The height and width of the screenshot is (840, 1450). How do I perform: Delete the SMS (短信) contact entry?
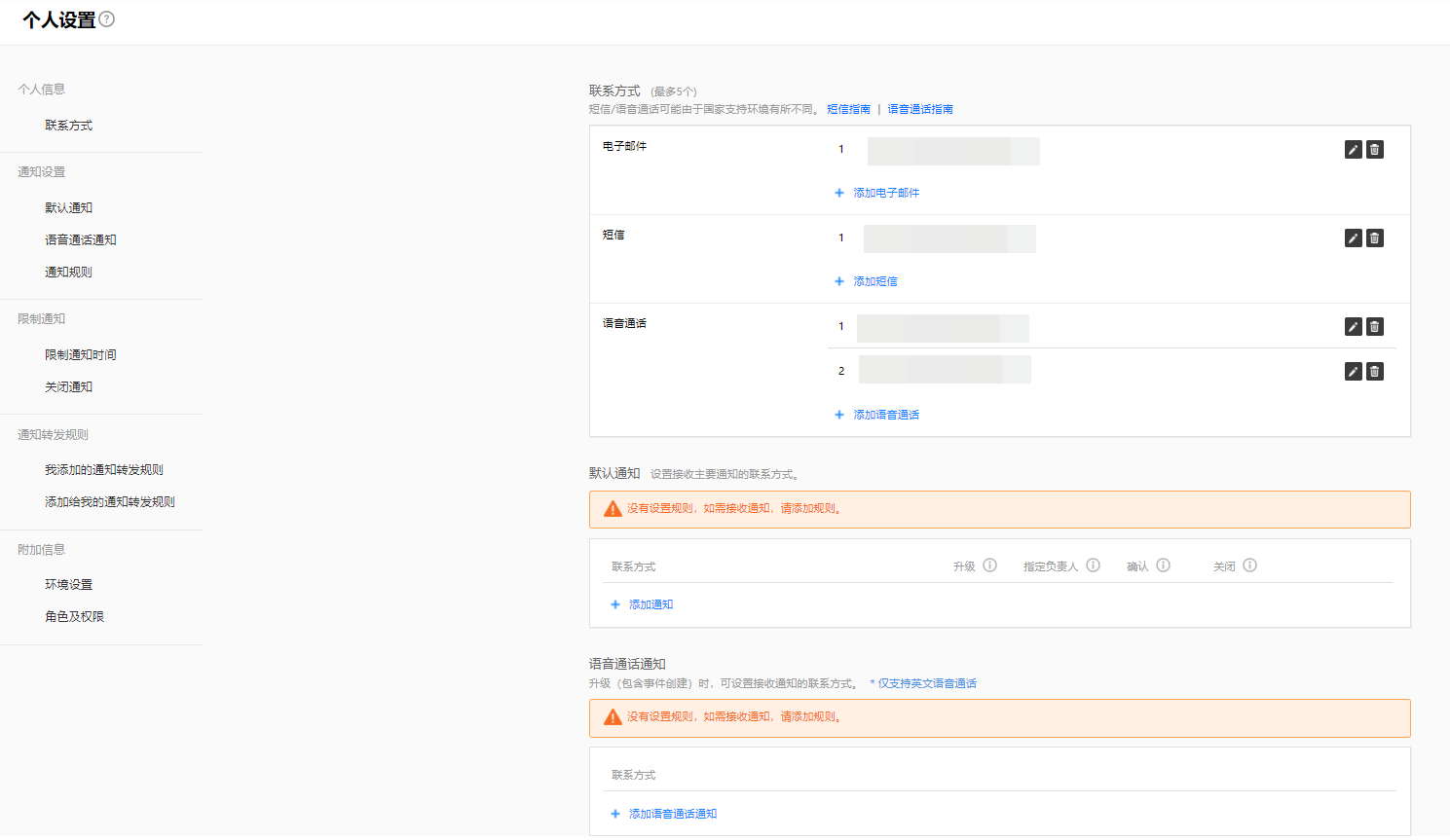point(1374,238)
